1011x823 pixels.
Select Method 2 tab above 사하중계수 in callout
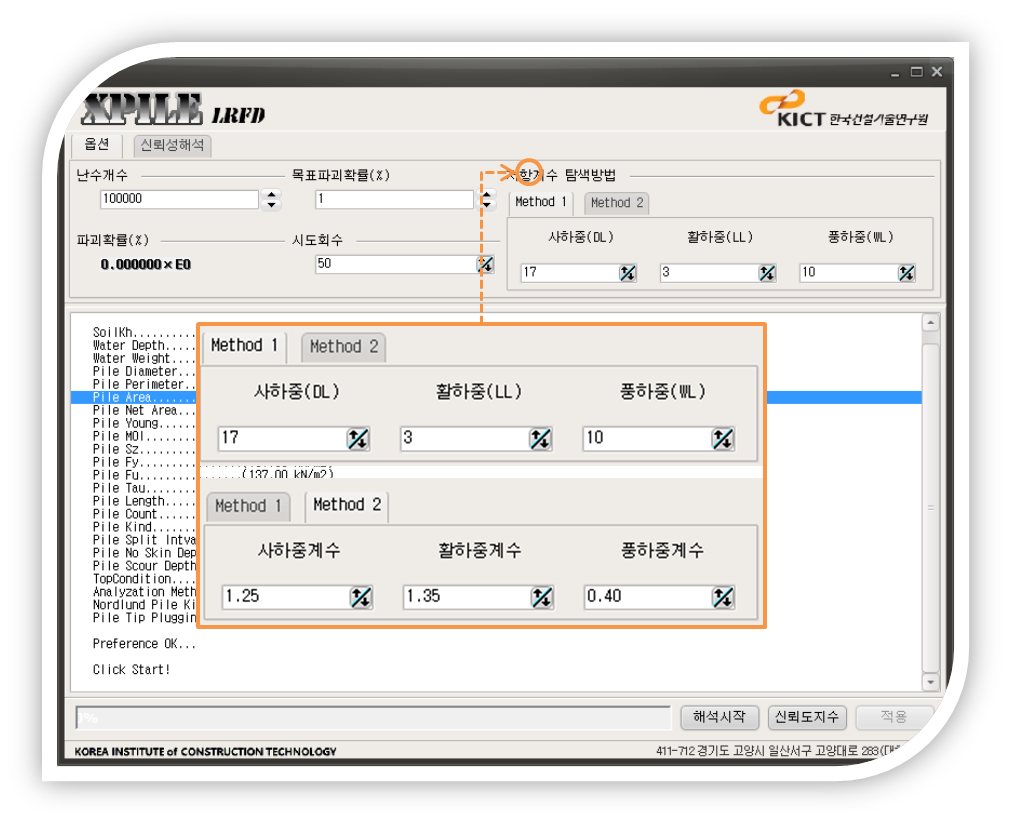tap(348, 505)
